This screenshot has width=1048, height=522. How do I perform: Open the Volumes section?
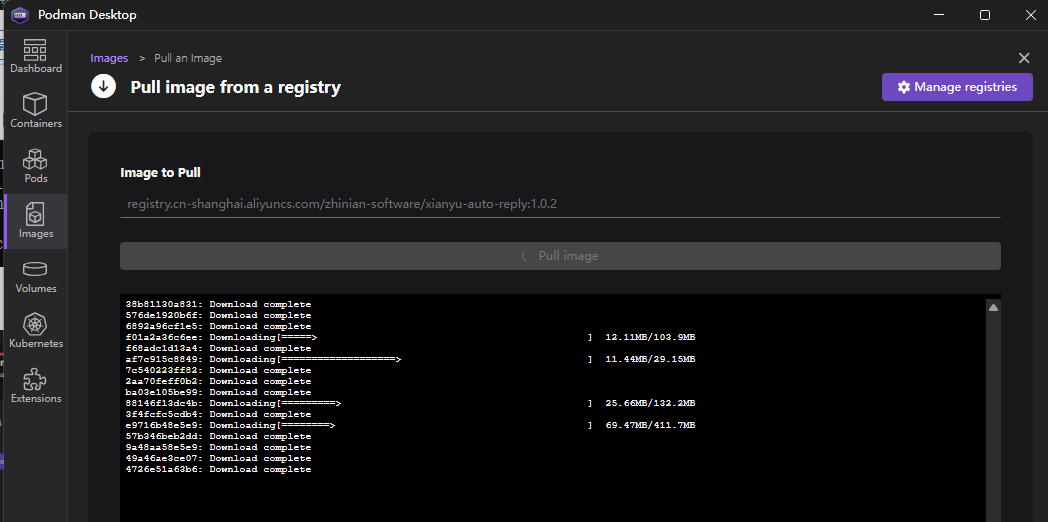click(x=36, y=276)
